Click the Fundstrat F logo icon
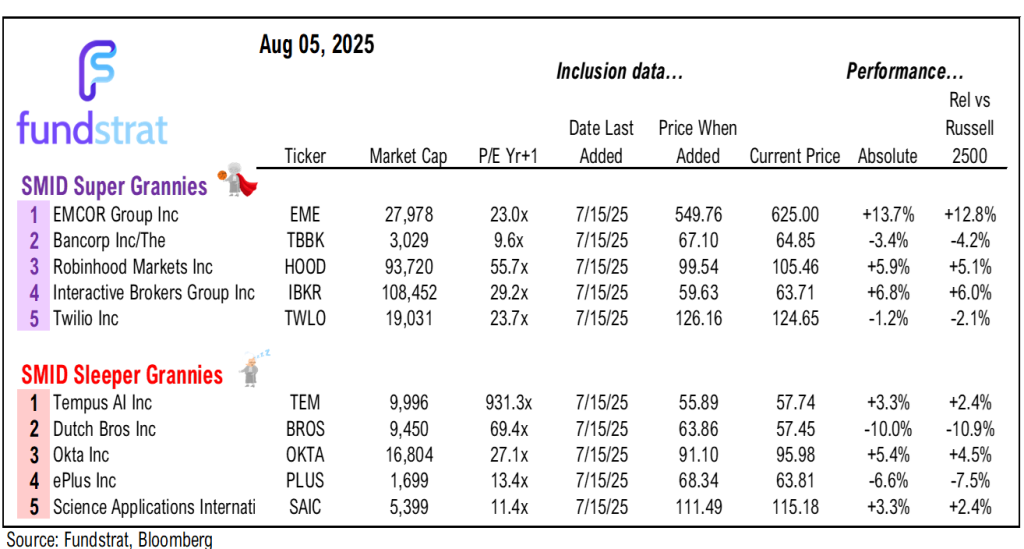The image size is (1024, 549). (x=97, y=68)
